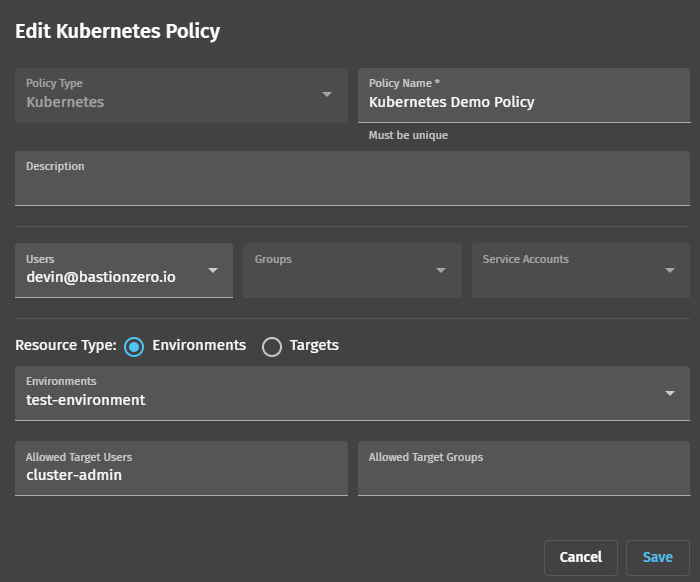Click into the Description text field
Image resolution: width=700 pixels, height=582 pixels.
coord(353,179)
